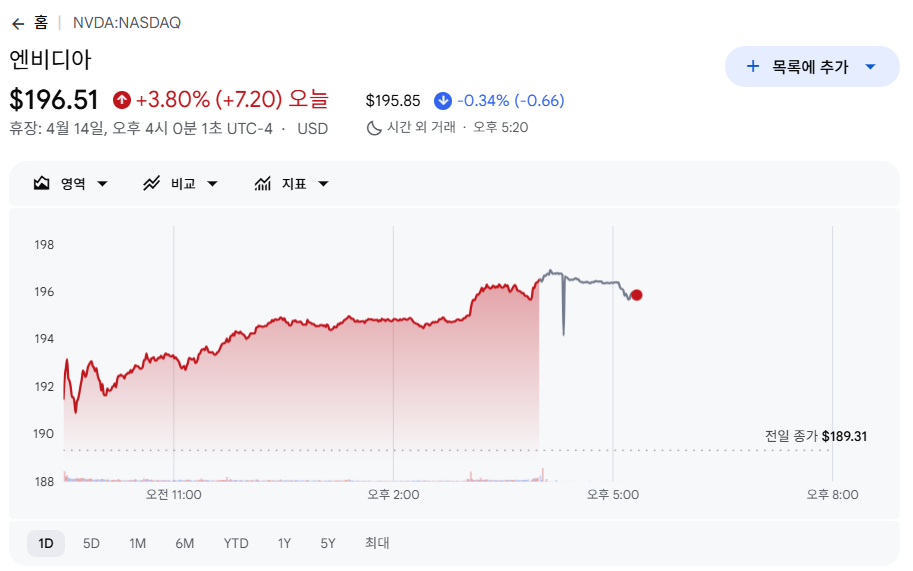Switch to the 6M time range
The height and width of the screenshot is (571, 913).
click(x=184, y=544)
